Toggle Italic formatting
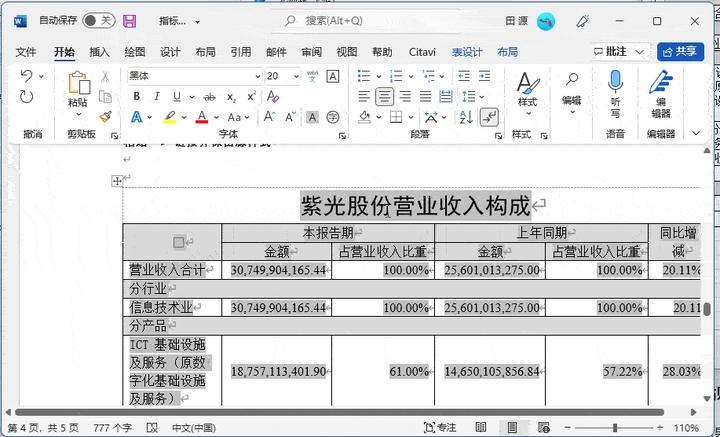This screenshot has height=437, width=720. (157, 96)
